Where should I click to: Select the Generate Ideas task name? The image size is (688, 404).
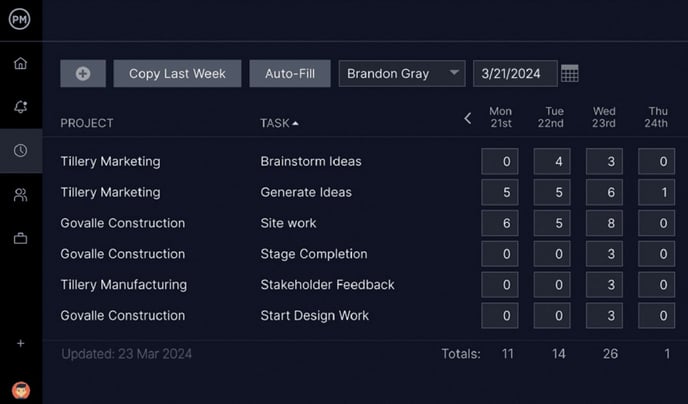pyautogui.click(x=306, y=192)
